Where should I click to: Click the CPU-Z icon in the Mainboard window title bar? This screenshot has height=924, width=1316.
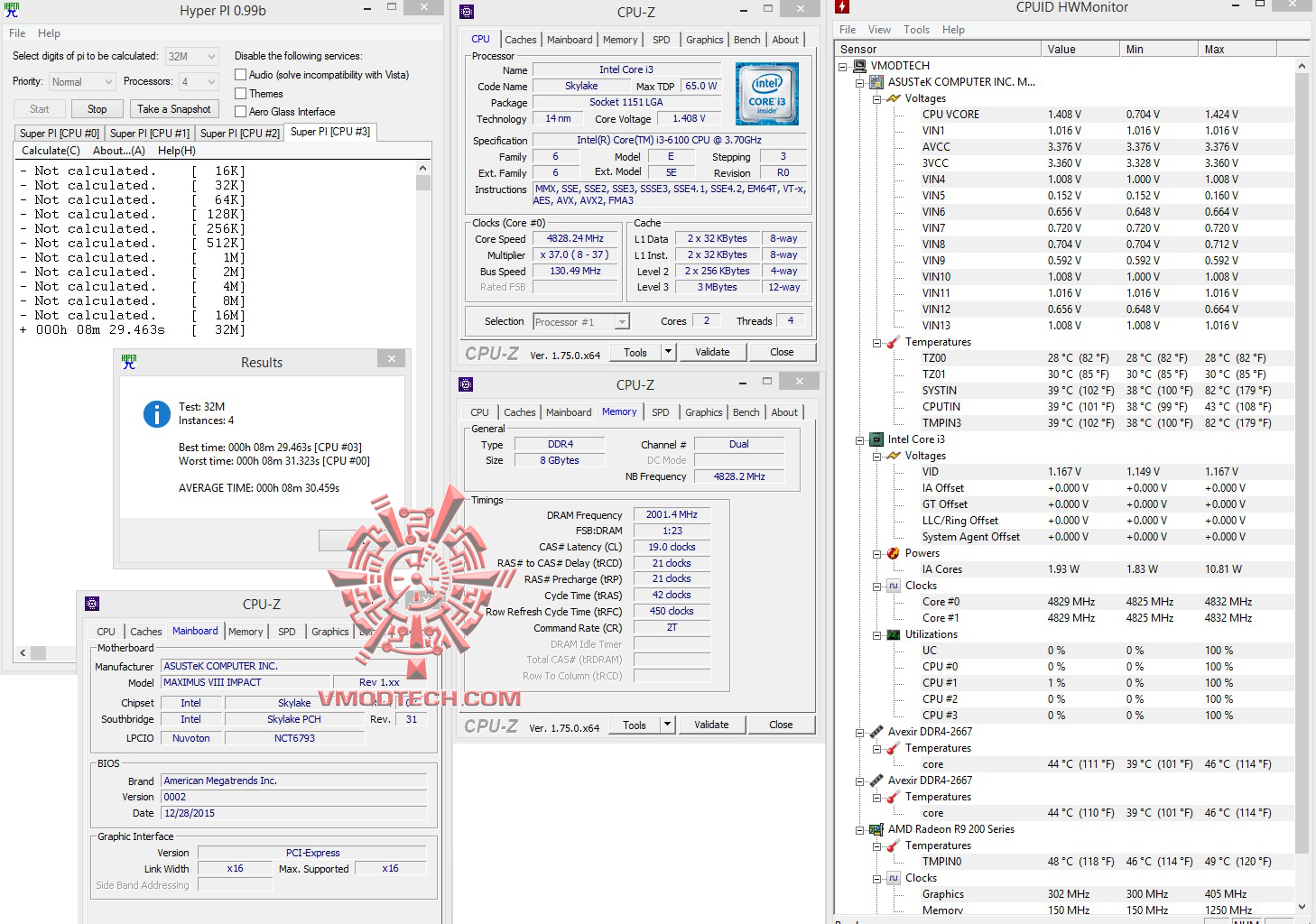click(91, 604)
